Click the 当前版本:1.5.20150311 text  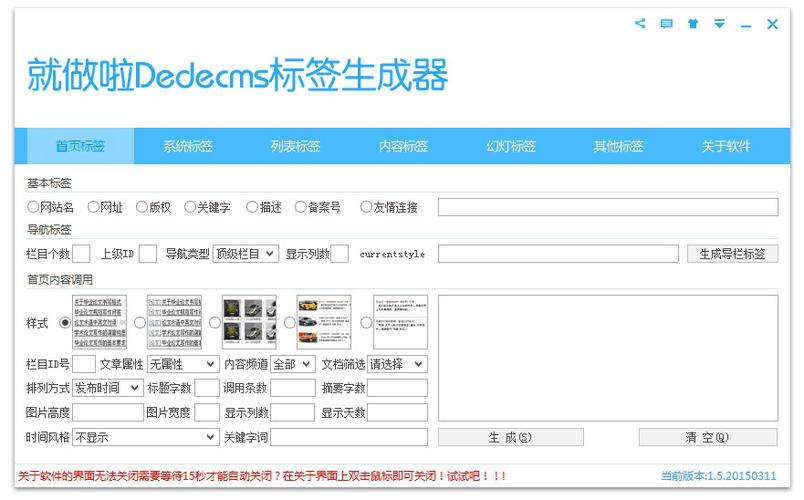coord(719,476)
